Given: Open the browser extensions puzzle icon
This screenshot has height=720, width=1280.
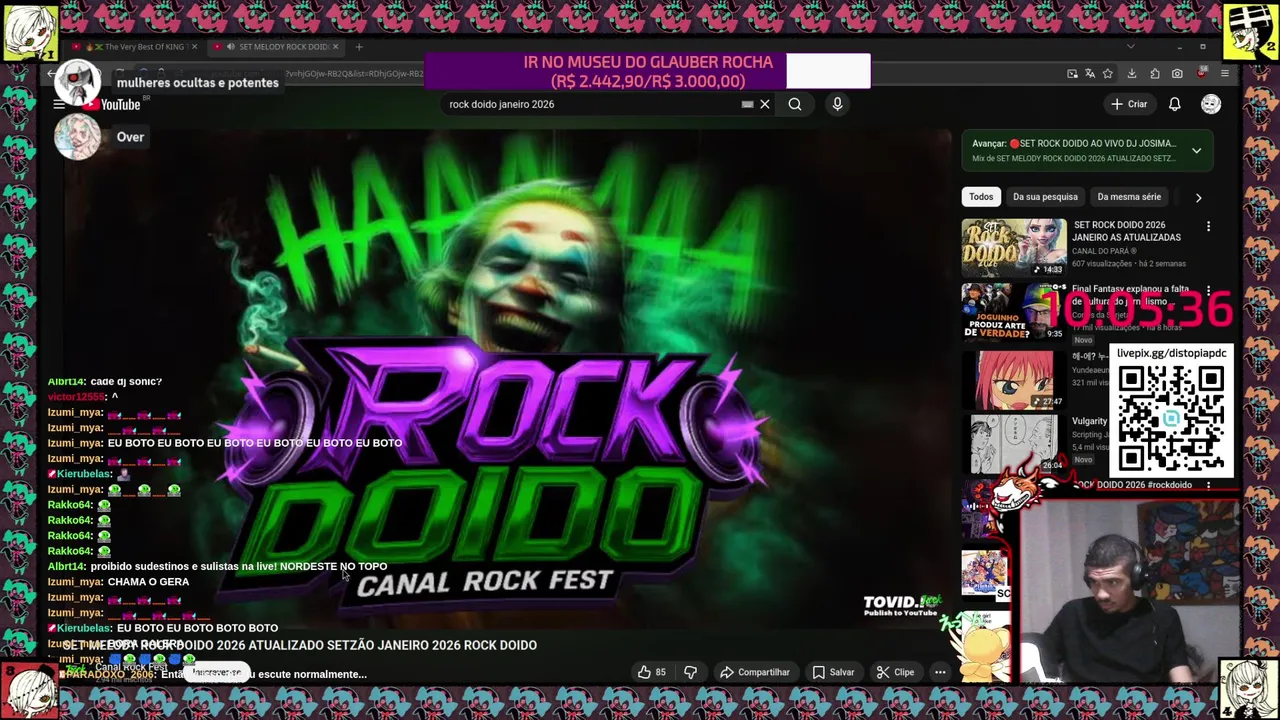Looking at the screenshot, I should pos(1154,74).
